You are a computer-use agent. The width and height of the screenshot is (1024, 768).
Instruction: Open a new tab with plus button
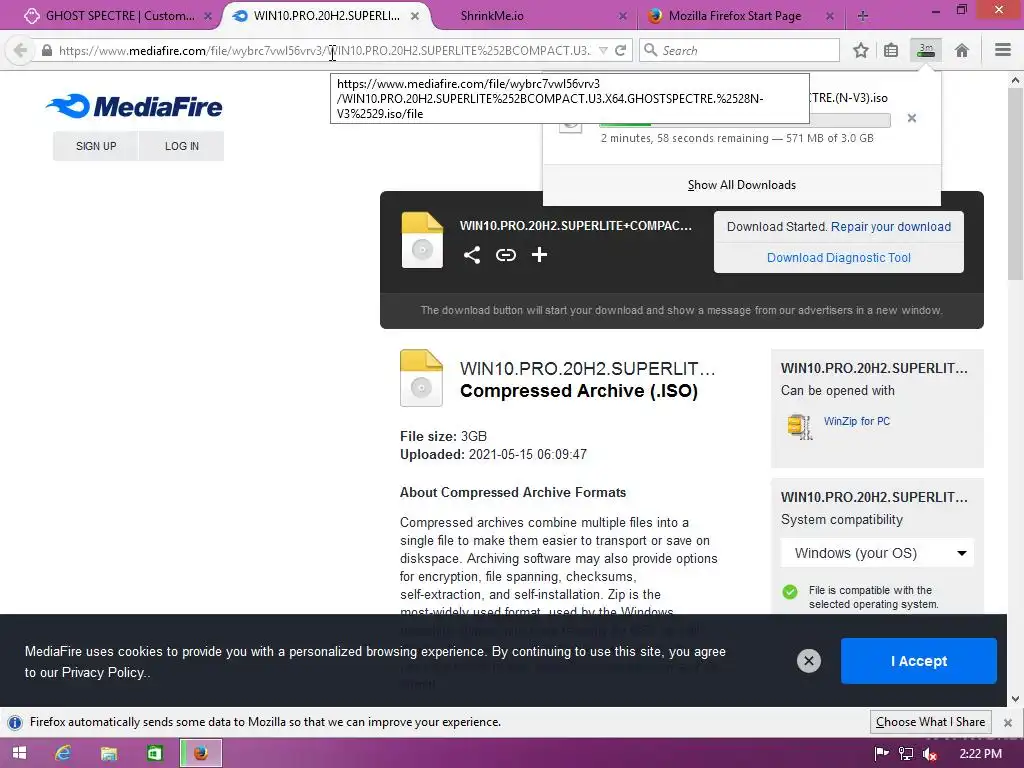863,16
